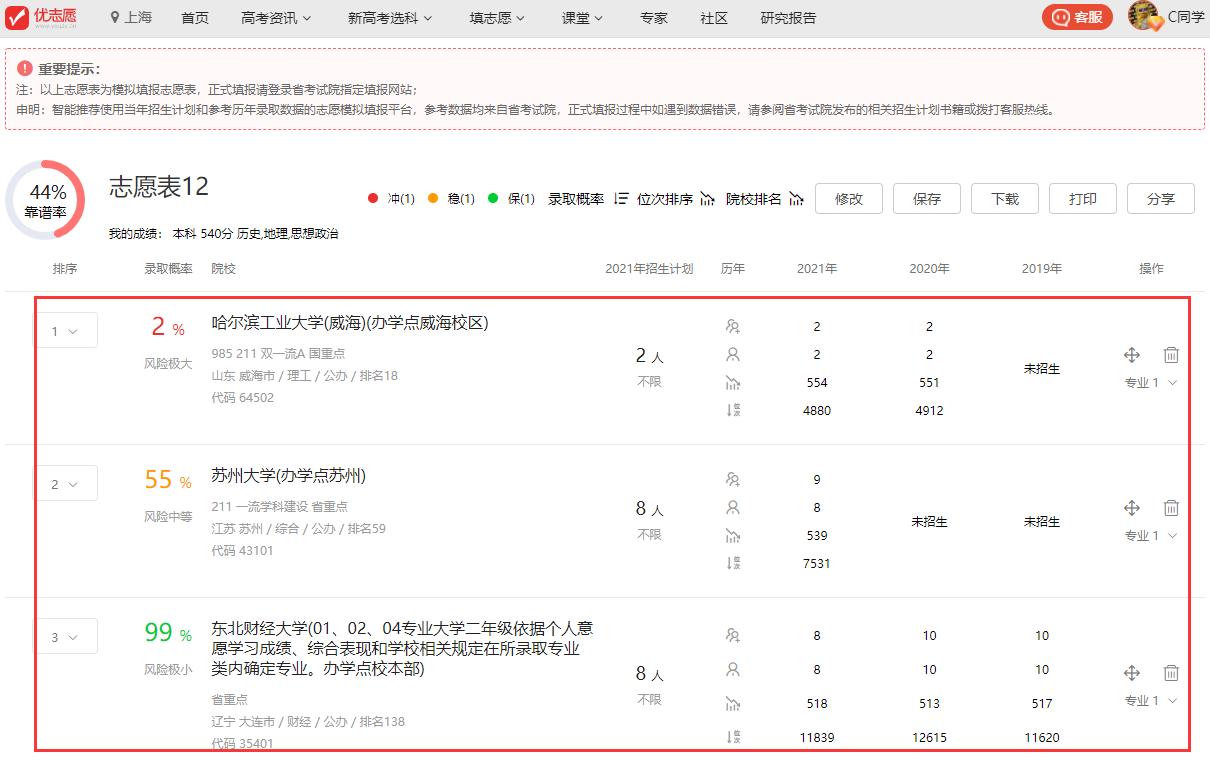The width and height of the screenshot is (1210, 769).
Task: Click the admitted count icon in 东北财经大学 row
Action: pos(733,669)
